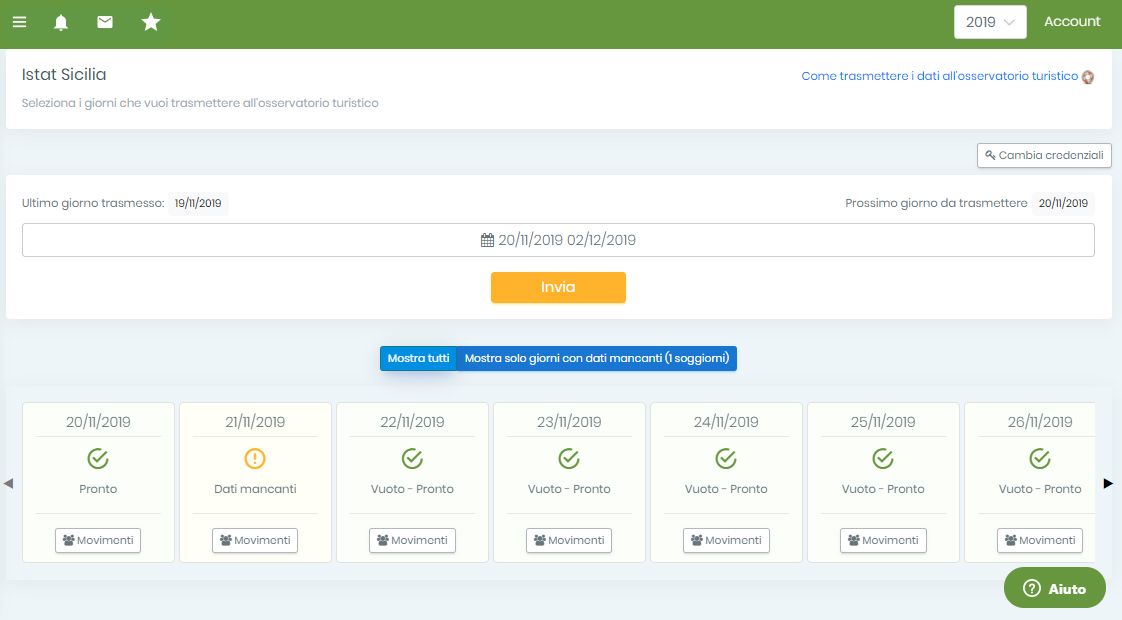Click the 20/11/2019 next day to transmit value

coord(1063,203)
